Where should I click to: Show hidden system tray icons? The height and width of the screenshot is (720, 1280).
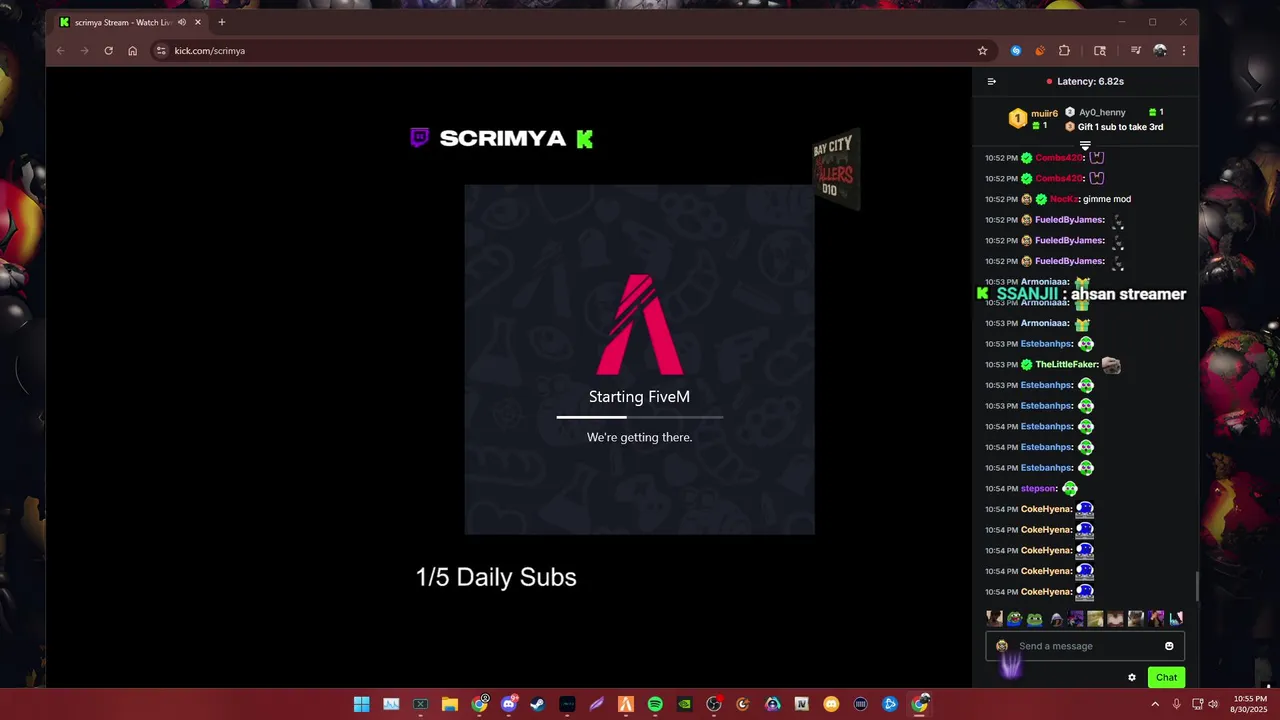(x=1155, y=704)
